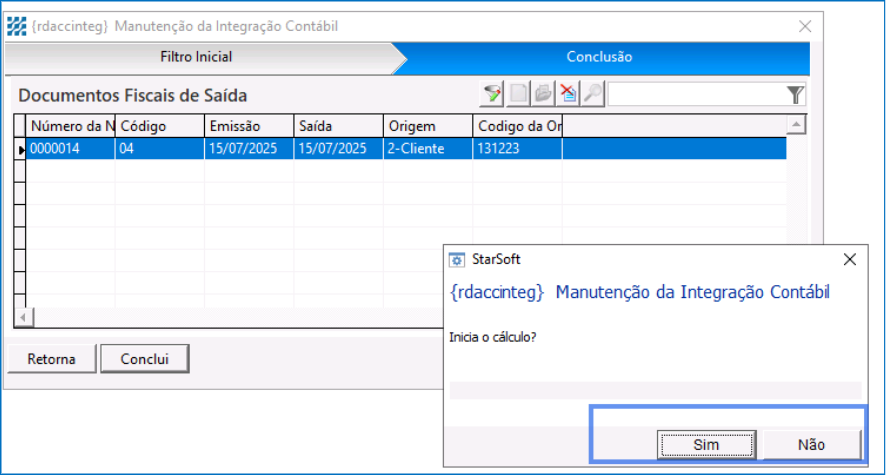Click the magnifier search toolbar icon
This screenshot has width=886, height=475.
coord(593,94)
